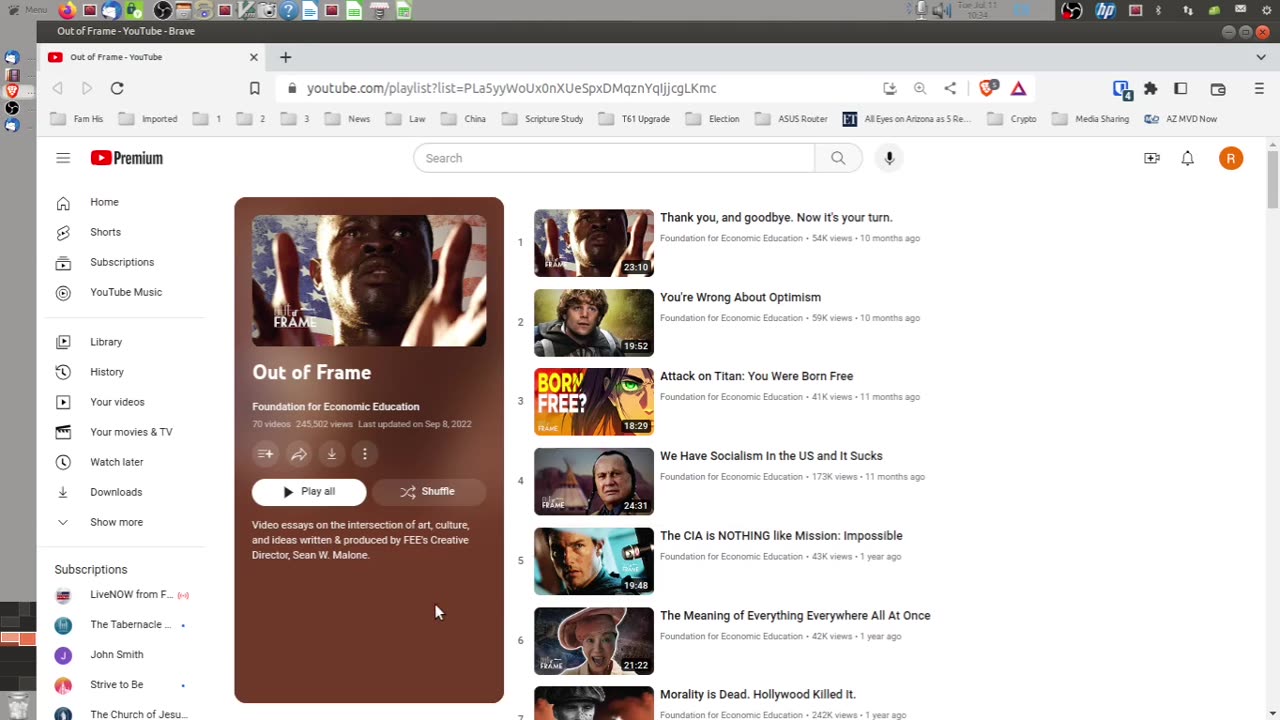The width and height of the screenshot is (1280, 720).
Task: Click the Shuffle button
Action: (x=428, y=492)
